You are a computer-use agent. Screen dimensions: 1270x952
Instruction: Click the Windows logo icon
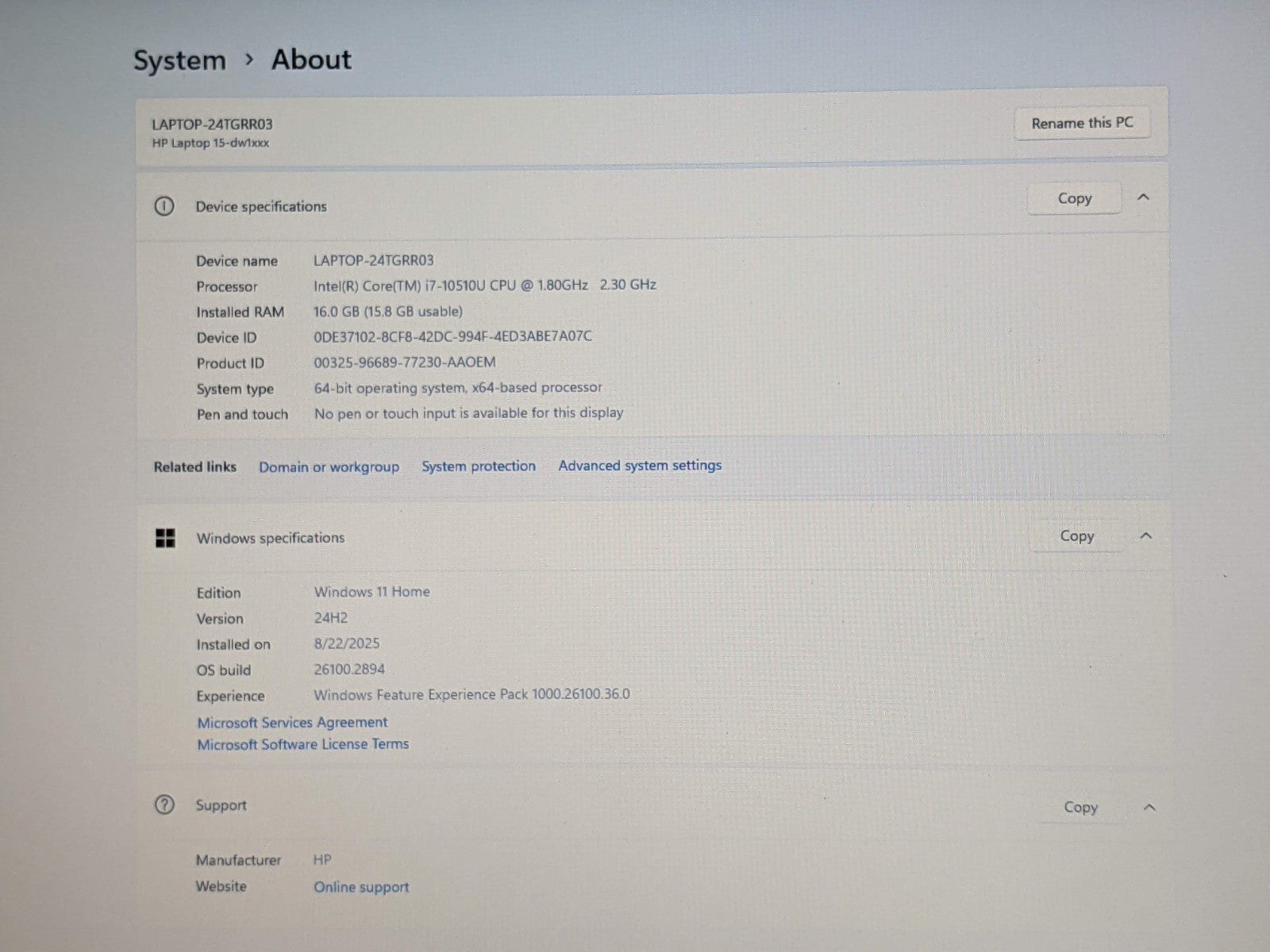pyautogui.click(x=165, y=539)
